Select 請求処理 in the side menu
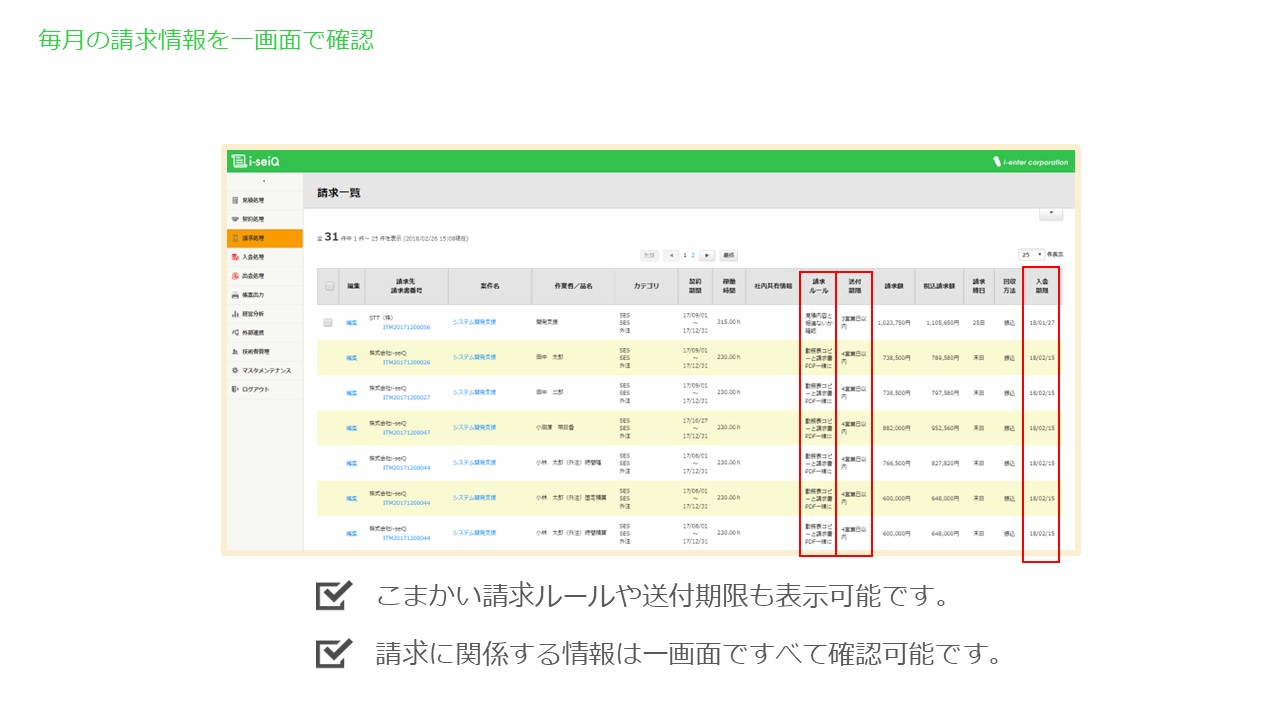The width and height of the screenshot is (1280, 720). [x=264, y=238]
